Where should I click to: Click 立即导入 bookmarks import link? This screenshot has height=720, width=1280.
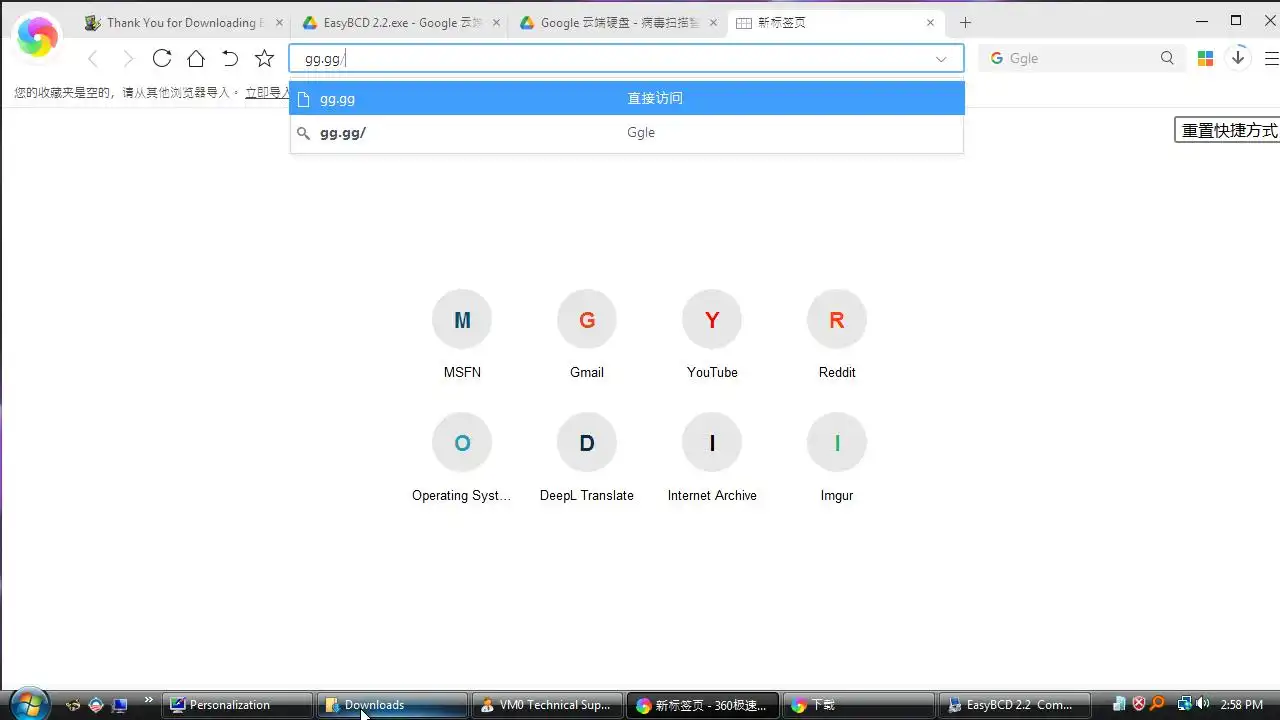(267, 92)
